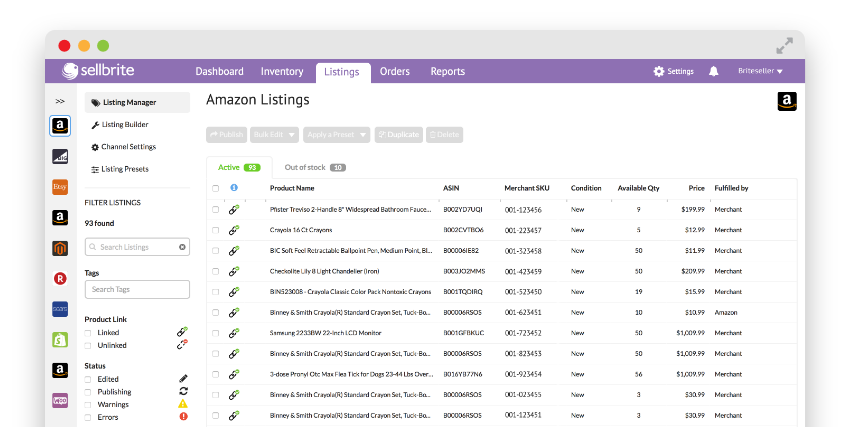Click ASIN B002YD7UQI cell
This screenshot has width=850, height=427.
(463, 209)
